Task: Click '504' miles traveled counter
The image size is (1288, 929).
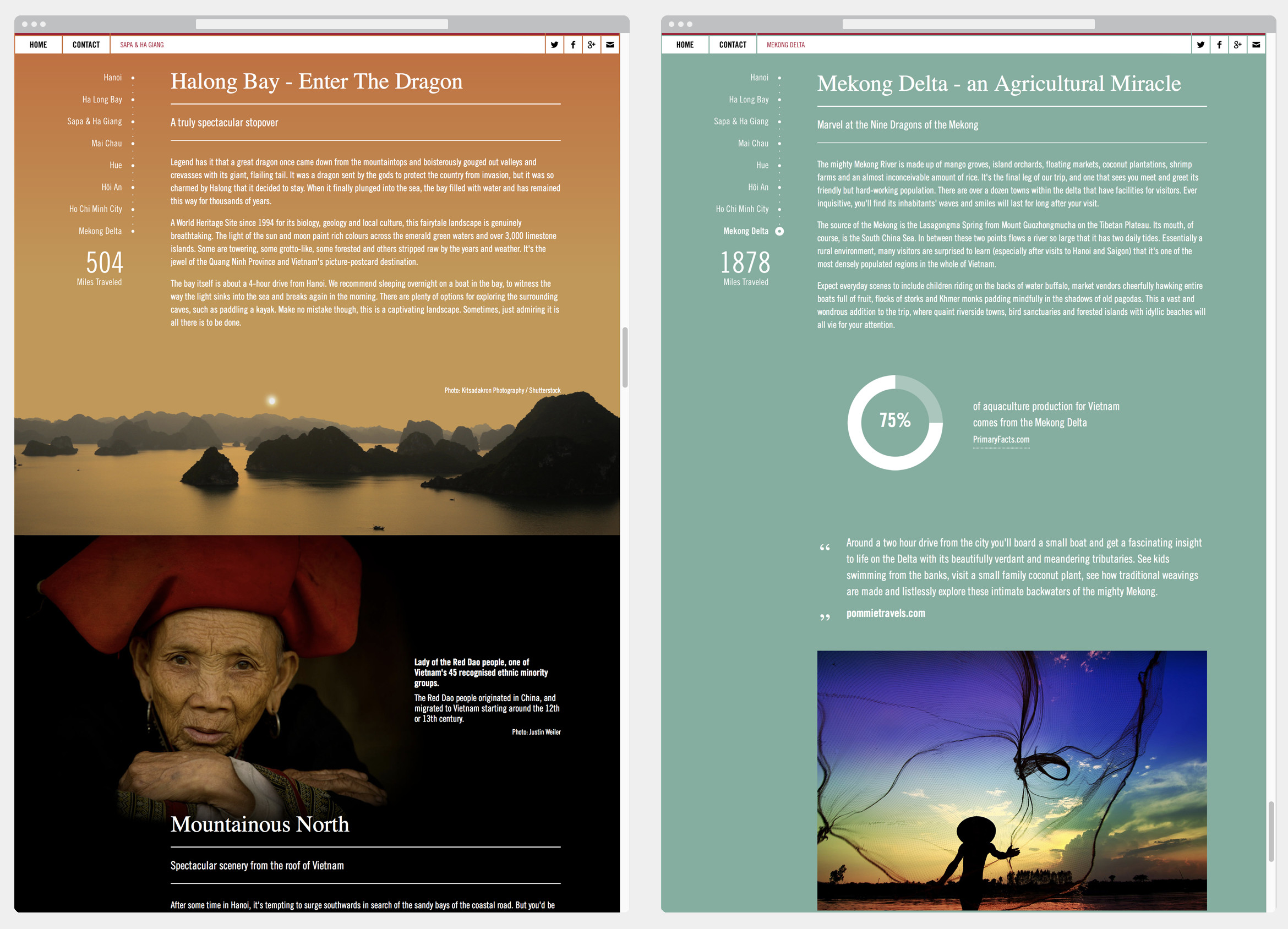Action: pos(105,263)
